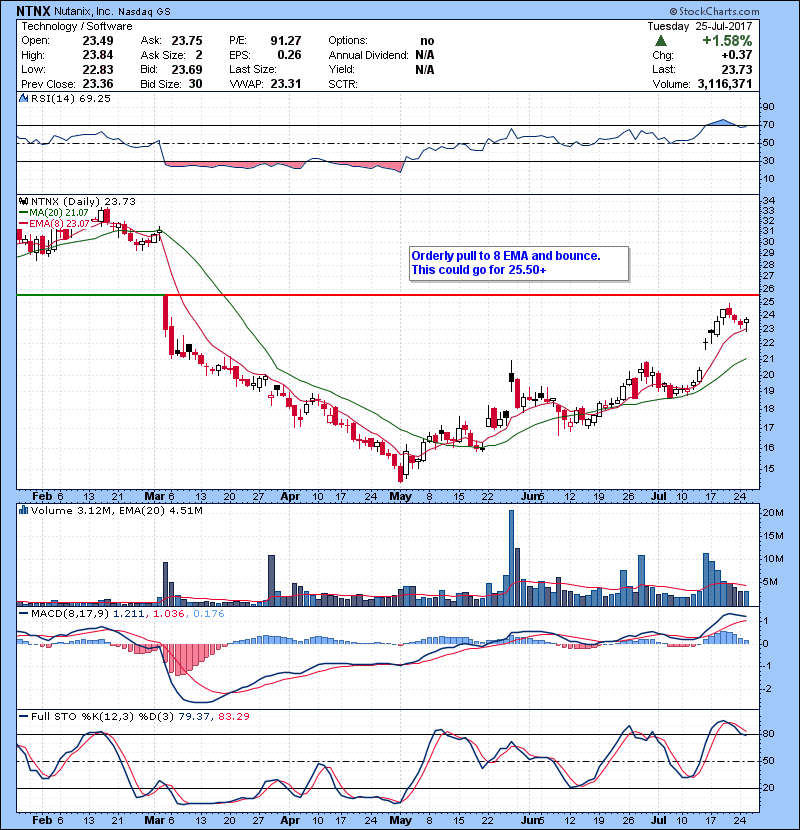The height and width of the screenshot is (830, 800).
Task: Click the tallest volume bar reaching 20M
Action: [511, 558]
